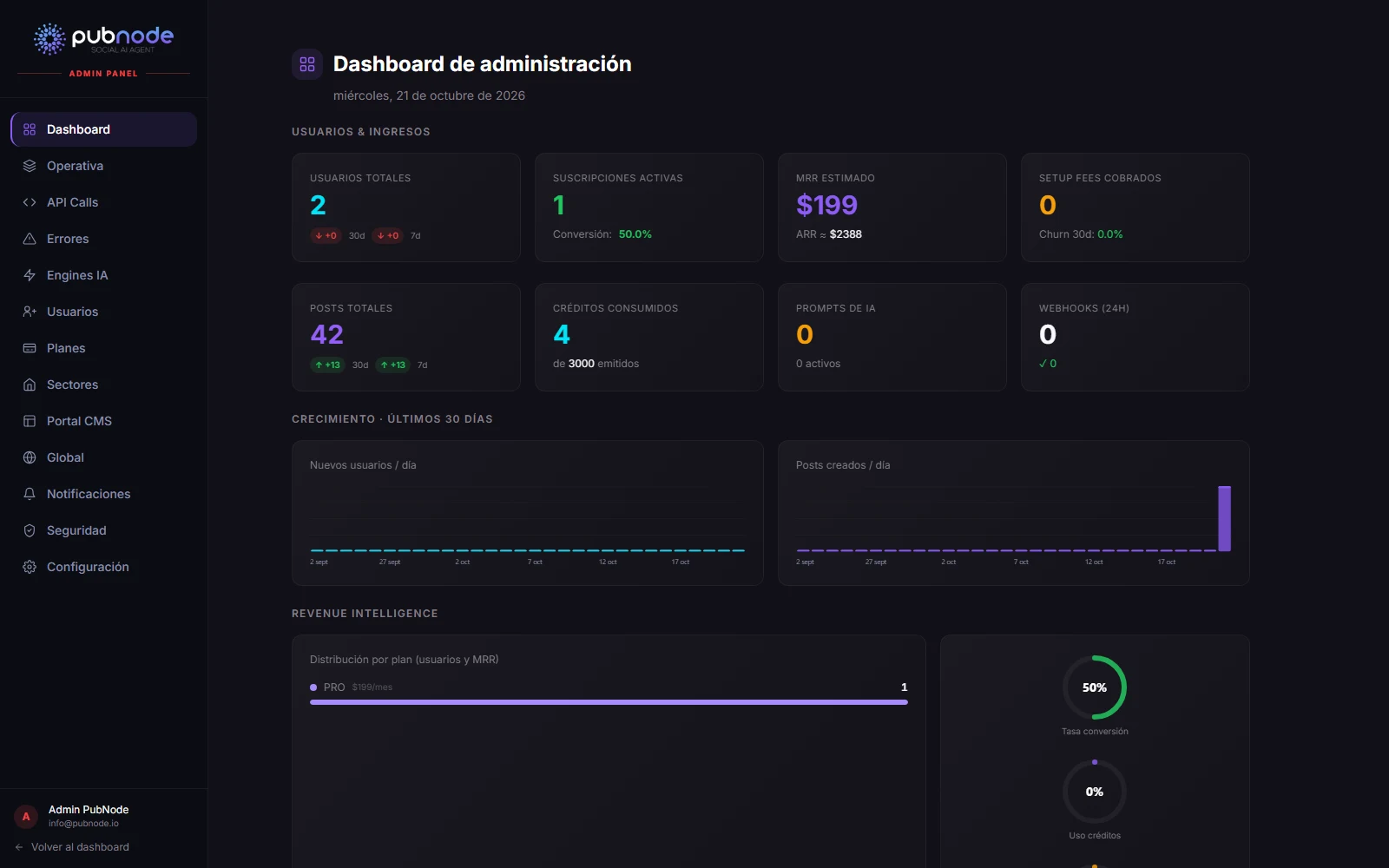Click the dashboard icon beside page title
Viewport: 1389px width, 868px height.
pyautogui.click(x=307, y=64)
